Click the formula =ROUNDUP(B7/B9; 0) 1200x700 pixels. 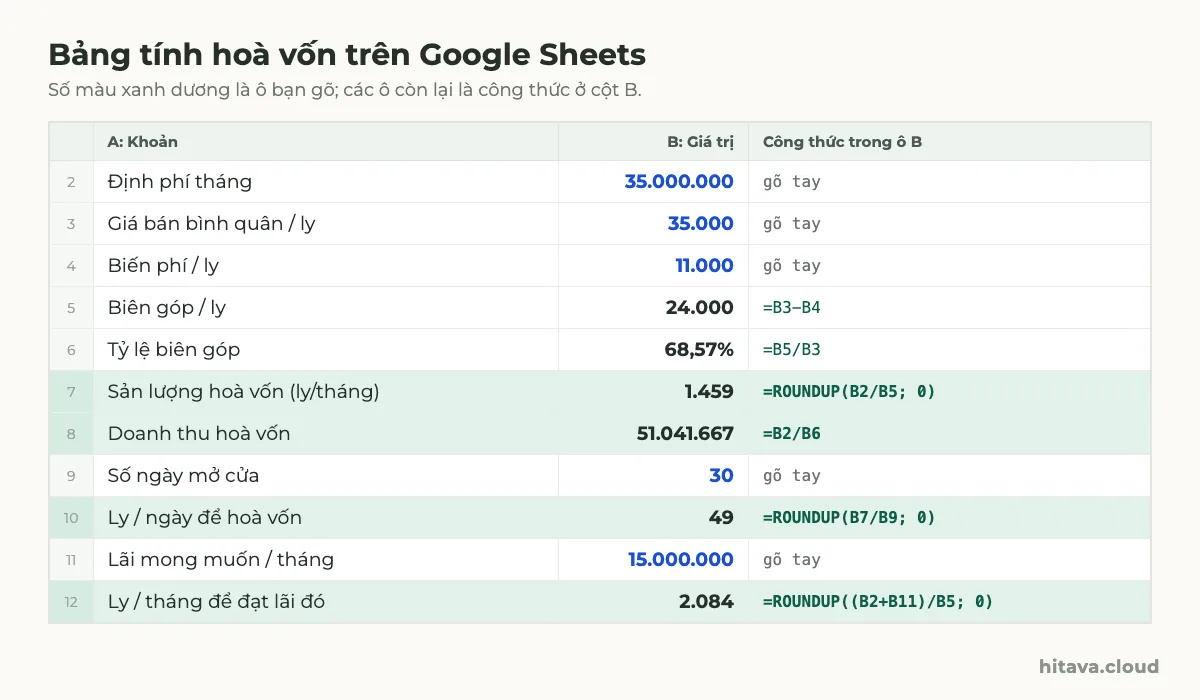coord(849,518)
